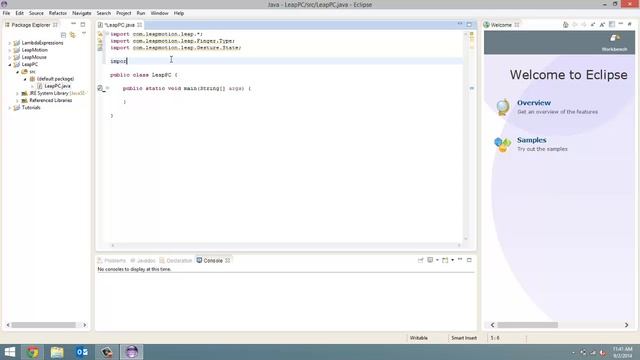
Task: Select the LeapMotion project label
Action: point(35,50)
